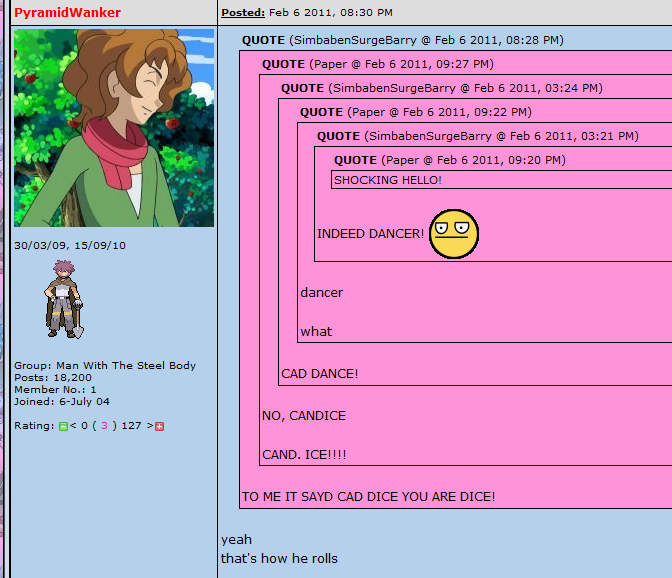Click the pixel trainer sprite image
The image size is (672, 578).
(64, 299)
